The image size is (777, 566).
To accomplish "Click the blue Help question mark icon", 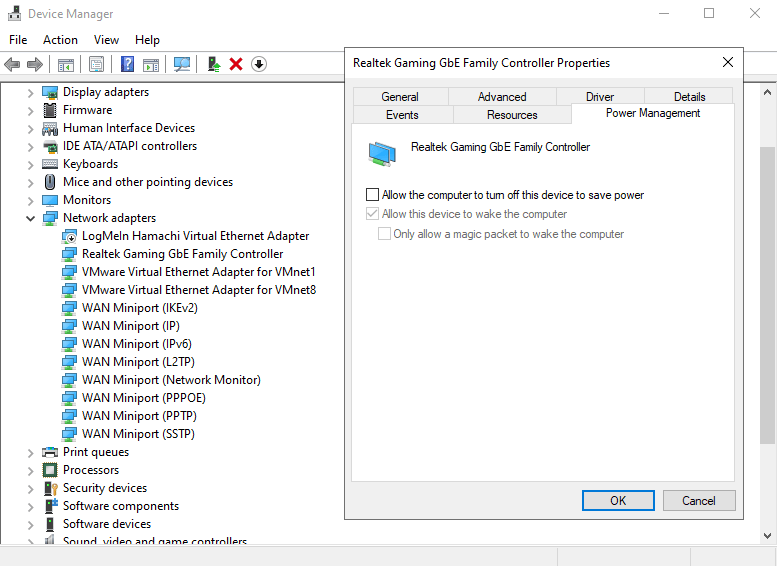I will [127, 64].
